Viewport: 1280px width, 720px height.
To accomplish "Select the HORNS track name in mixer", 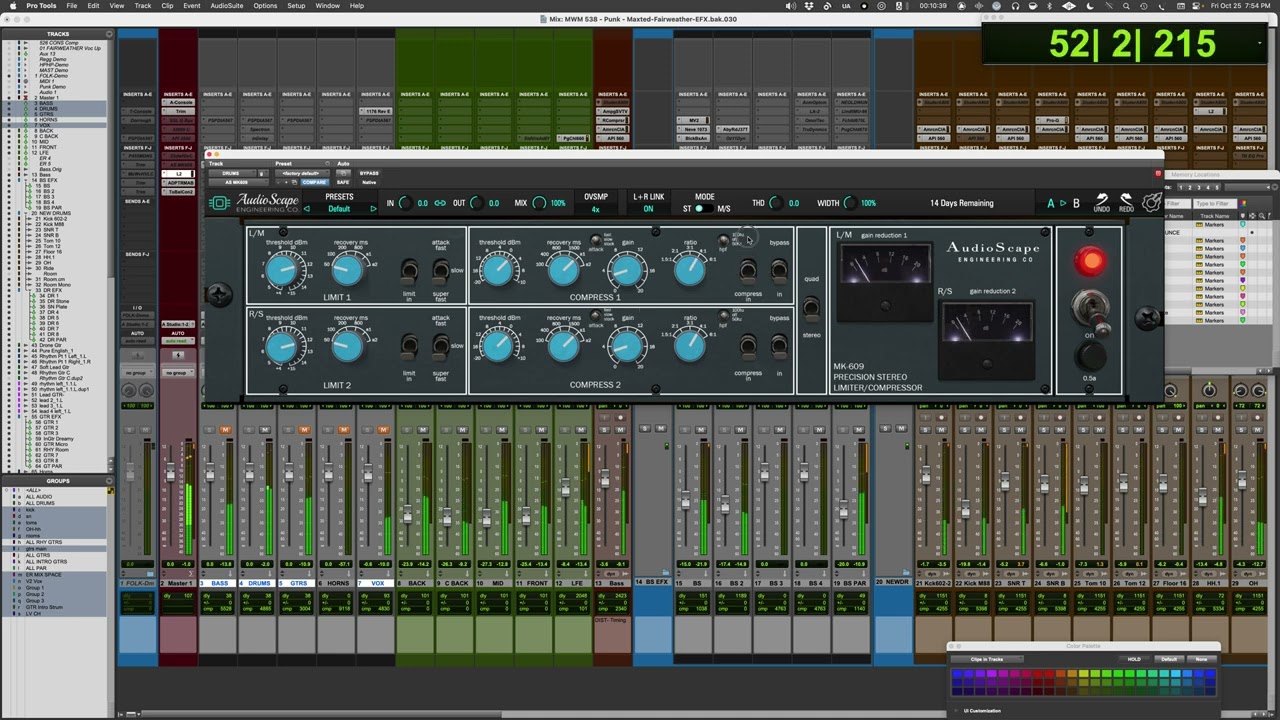I will coord(337,583).
